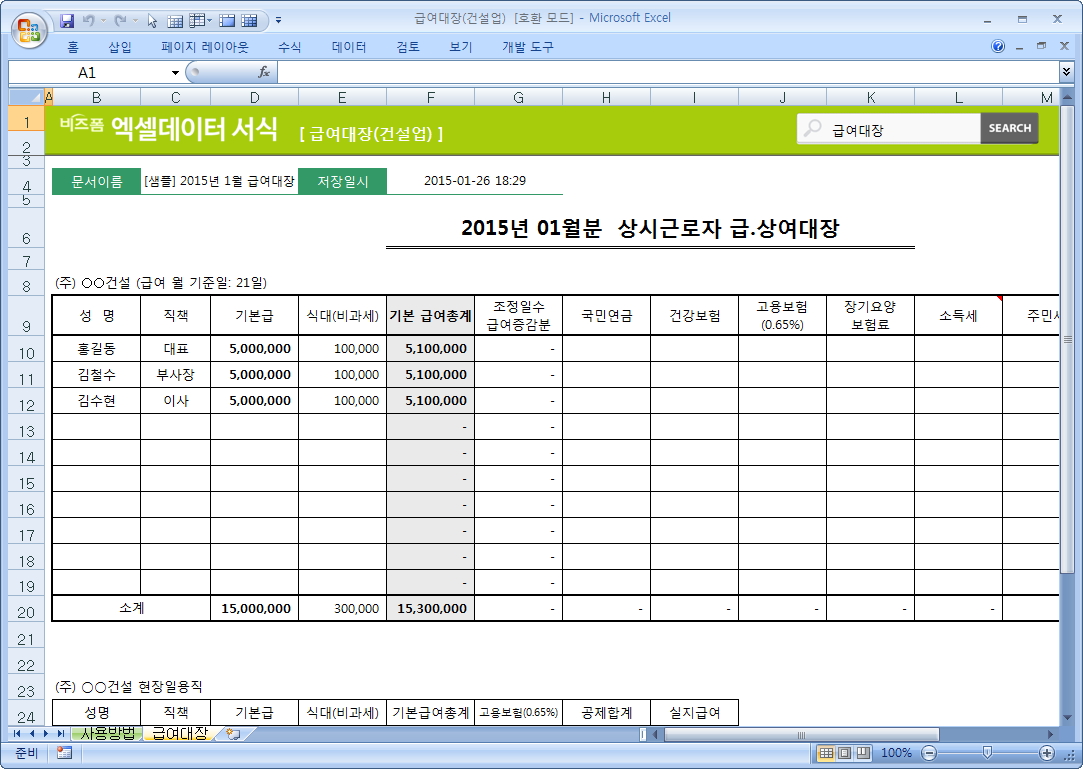Click the macro record icon in status bar

pyautogui.click(x=65, y=753)
